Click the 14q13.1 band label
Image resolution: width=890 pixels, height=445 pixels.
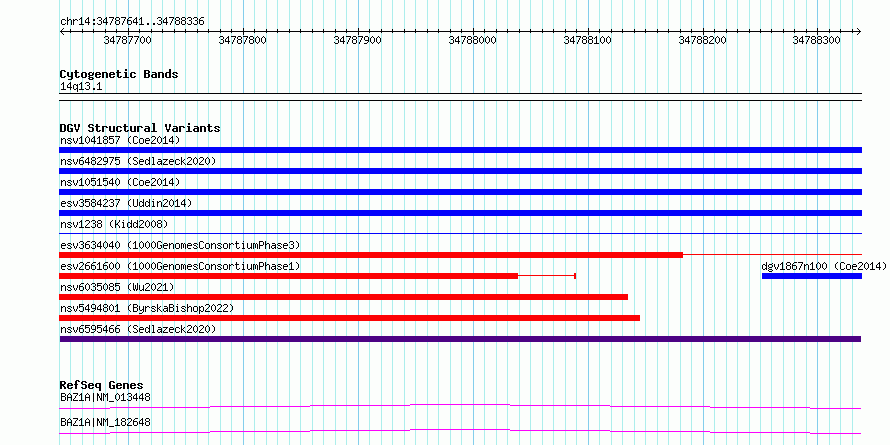click(x=81, y=87)
